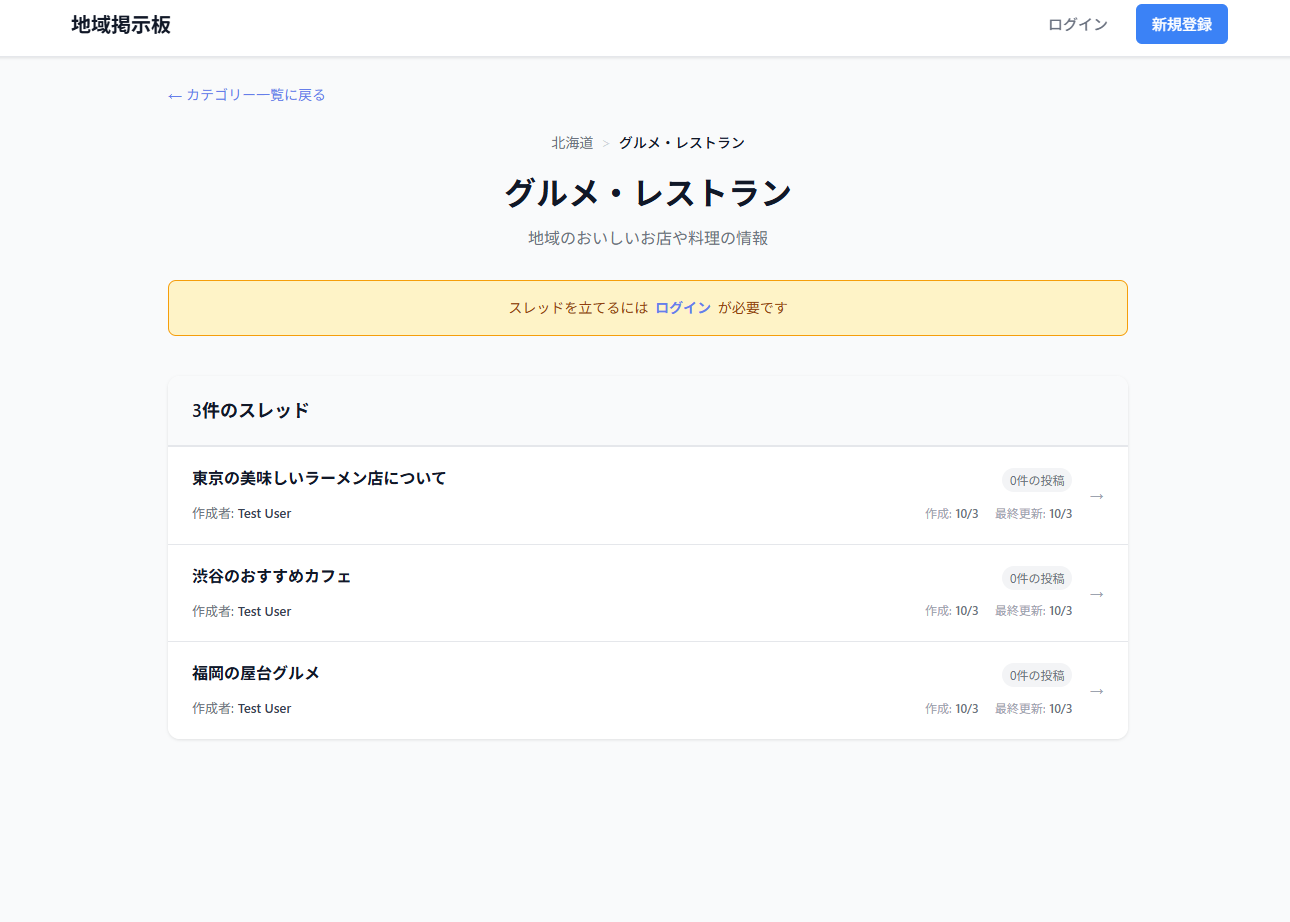The image size is (1290, 922).
Task: Click author Test User on 渋谷 thread
Action: (x=264, y=611)
